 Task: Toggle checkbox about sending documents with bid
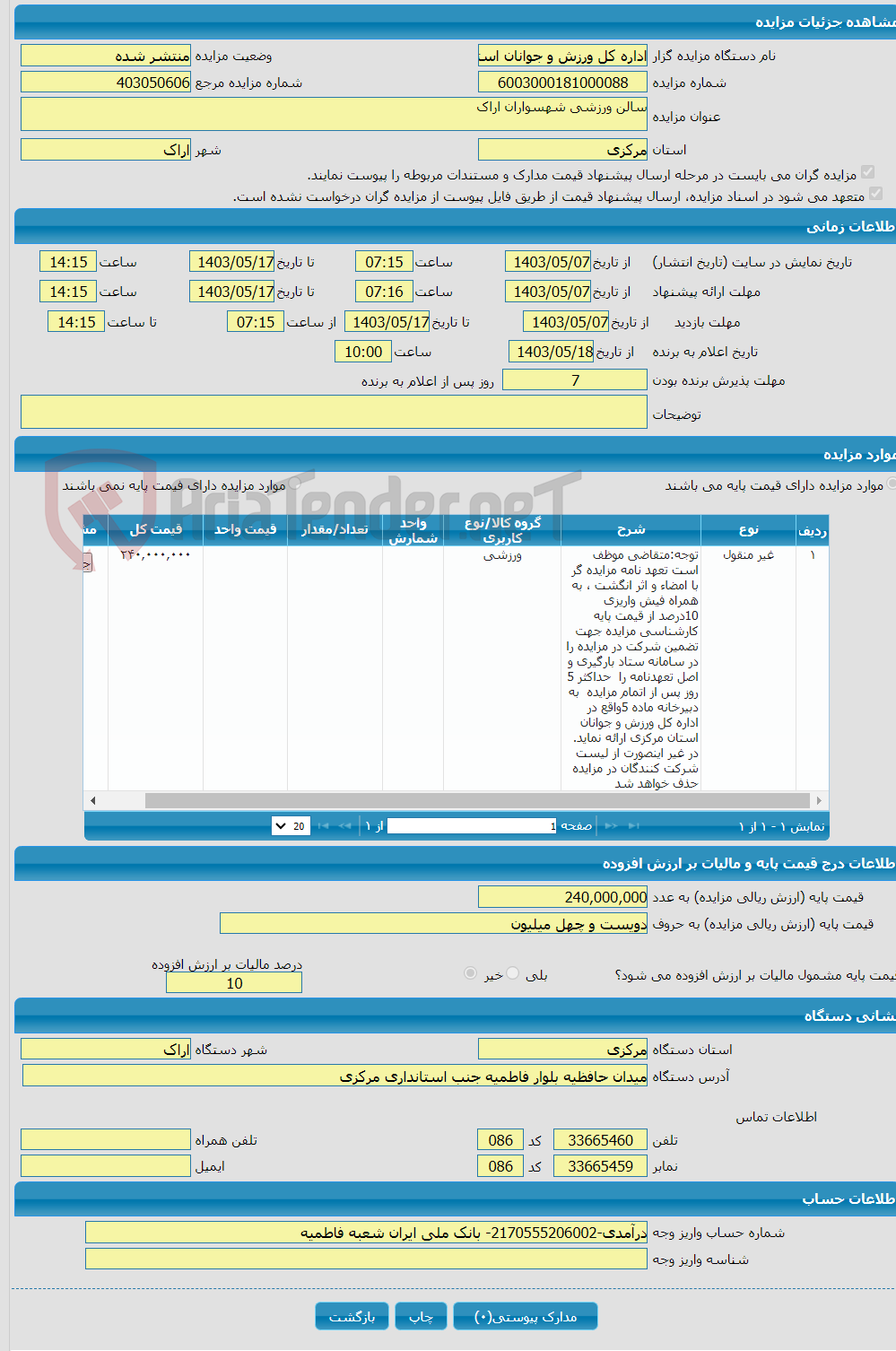click(x=867, y=171)
